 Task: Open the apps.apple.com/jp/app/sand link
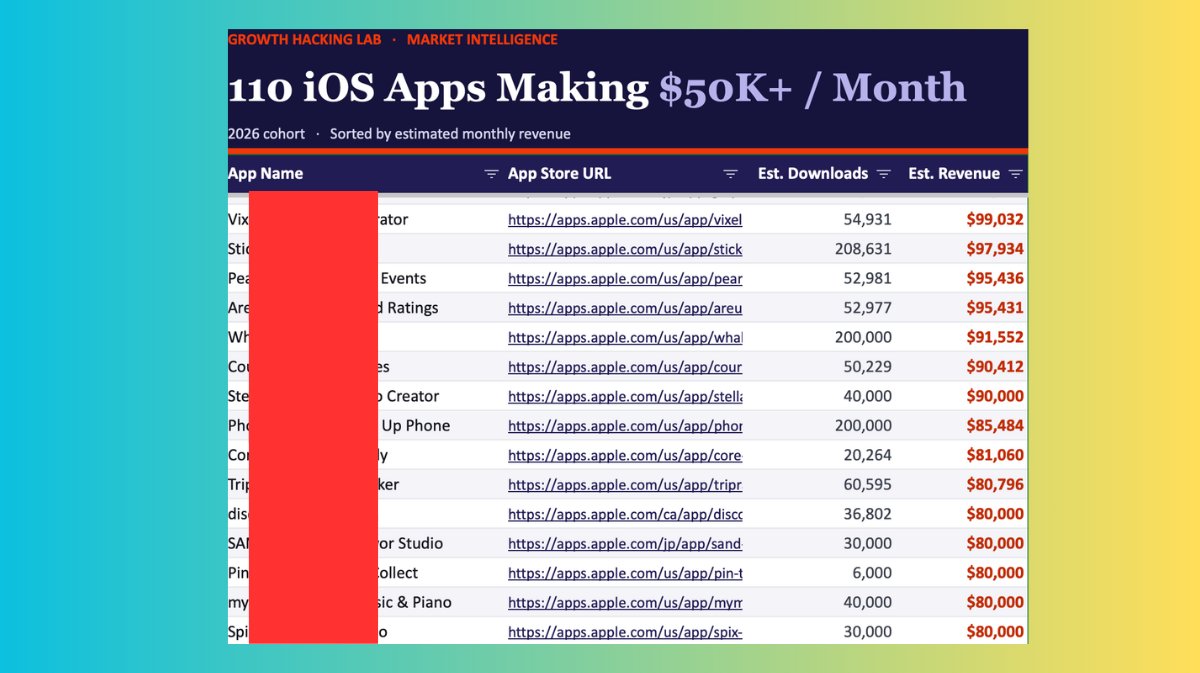[625, 544]
